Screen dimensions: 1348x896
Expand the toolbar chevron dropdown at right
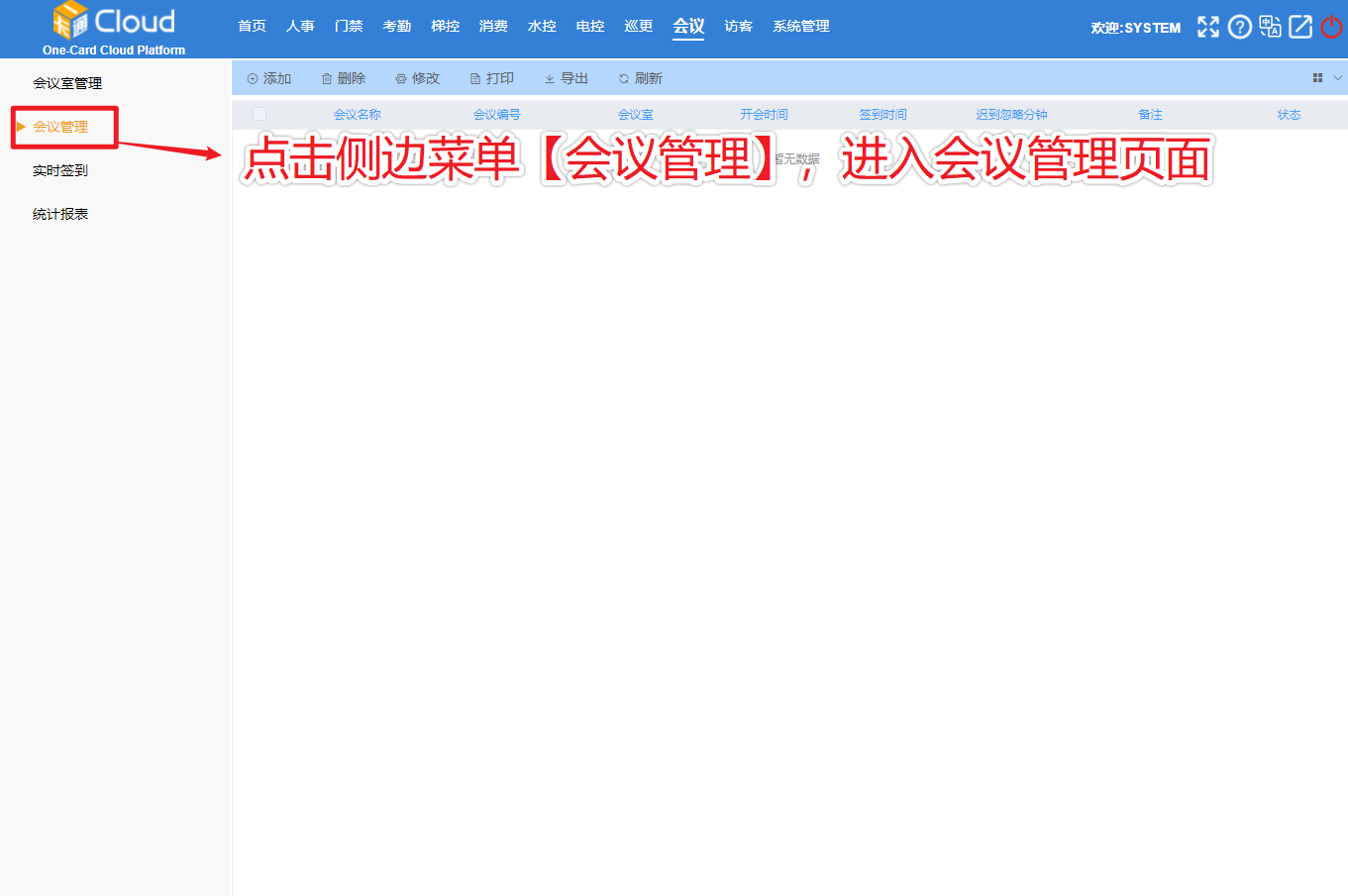tap(1338, 78)
